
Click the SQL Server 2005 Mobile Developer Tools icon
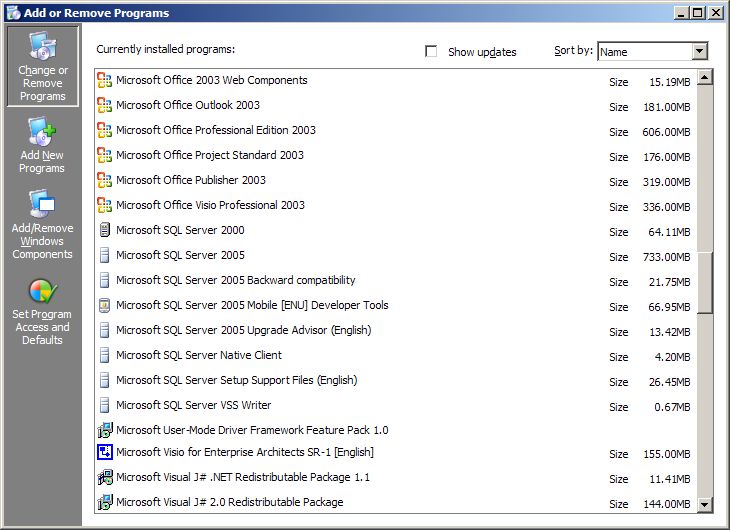105,305
